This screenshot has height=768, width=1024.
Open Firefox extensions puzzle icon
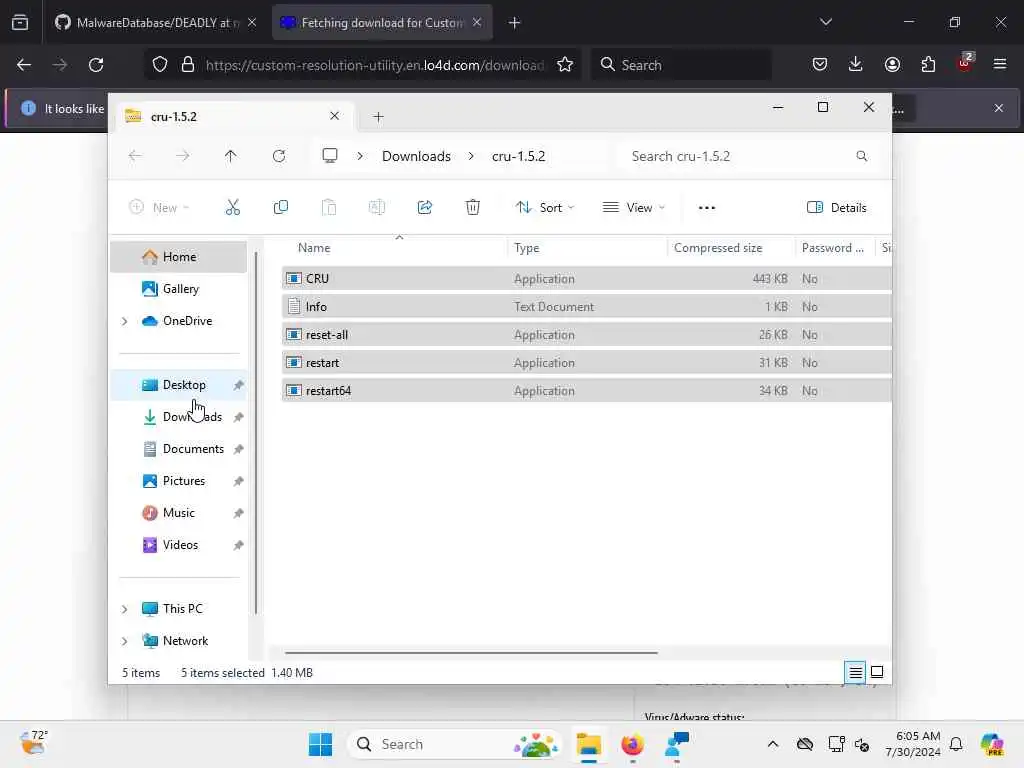tap(928, 65)
